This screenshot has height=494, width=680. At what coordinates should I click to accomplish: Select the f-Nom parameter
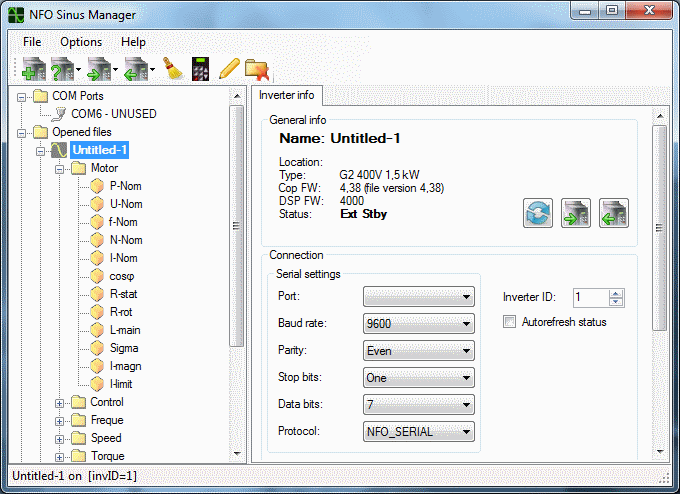[x=123, y=222]
